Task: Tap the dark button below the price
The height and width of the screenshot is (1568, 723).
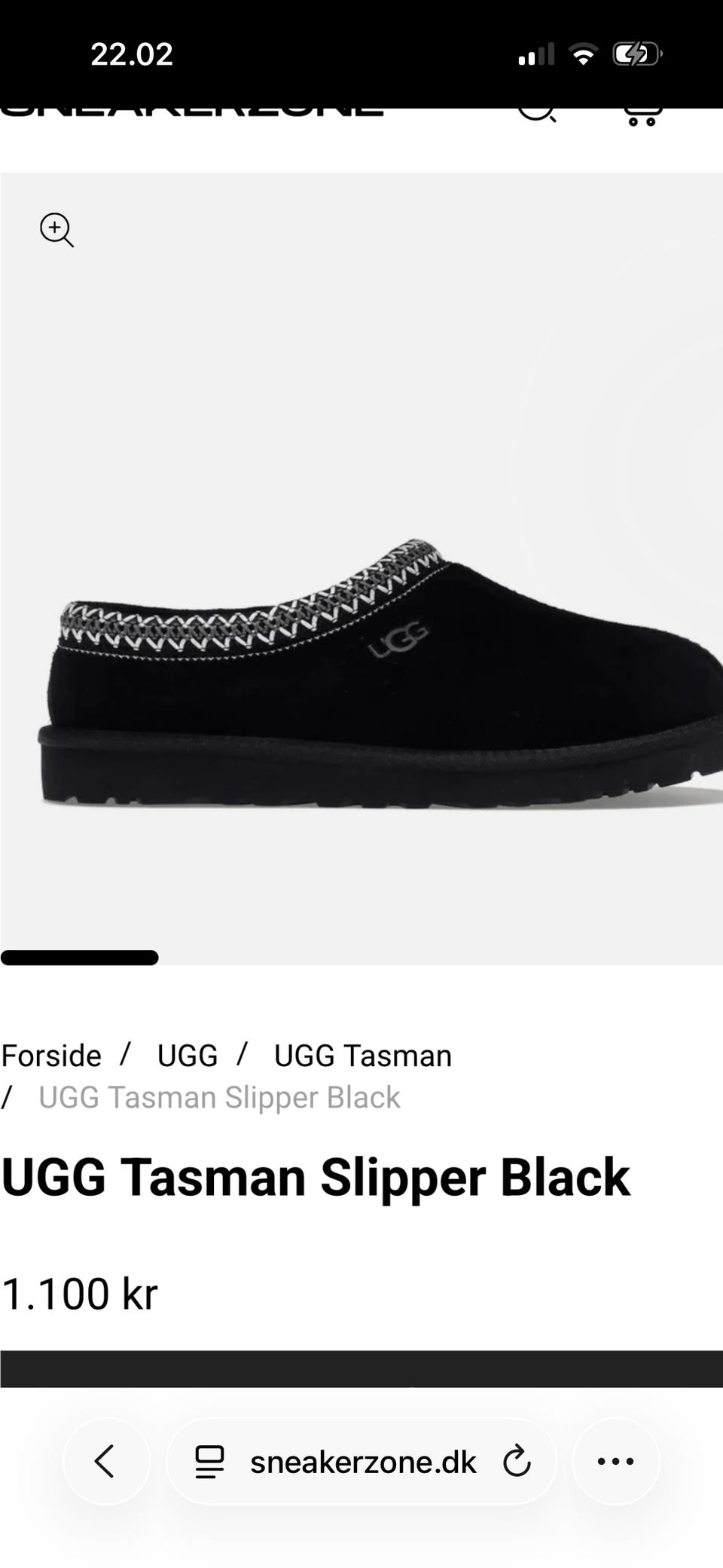Action: 361,1368
